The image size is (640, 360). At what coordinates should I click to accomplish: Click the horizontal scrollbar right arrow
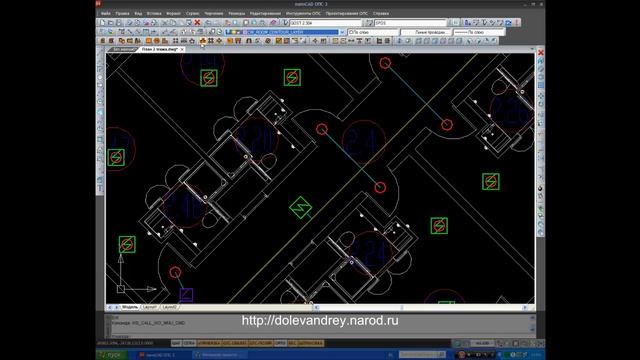click(x=525, y=307)
